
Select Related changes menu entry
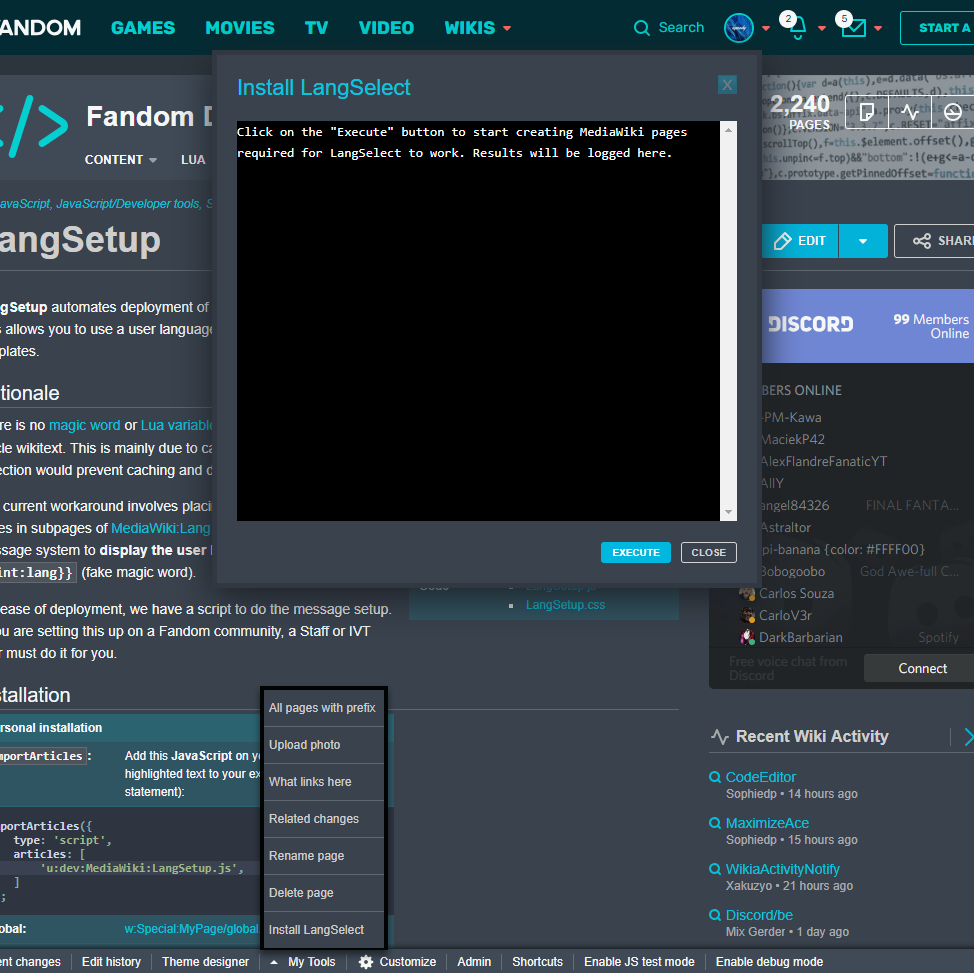pos(322,819)
